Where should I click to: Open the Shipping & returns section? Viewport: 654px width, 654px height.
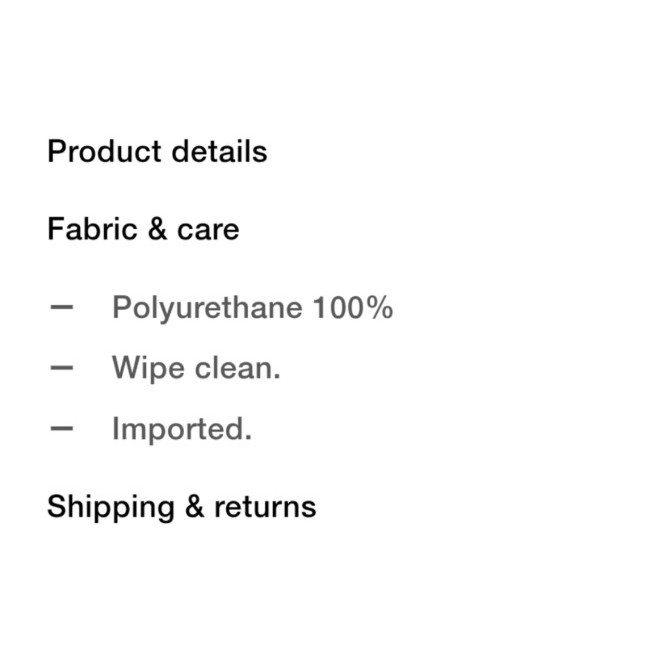[x=181, y=507]
